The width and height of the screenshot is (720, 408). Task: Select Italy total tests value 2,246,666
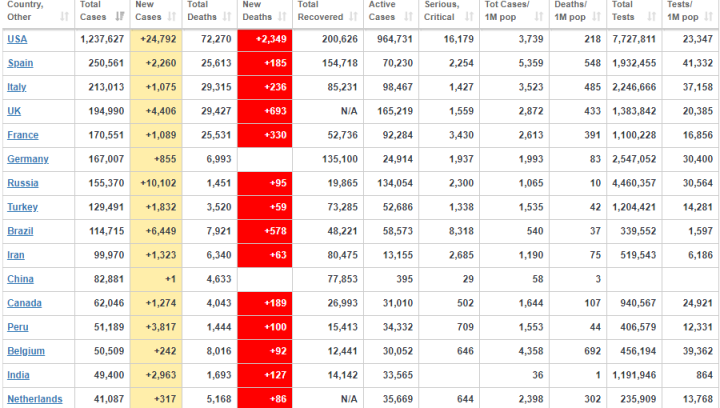click(634, 87)
